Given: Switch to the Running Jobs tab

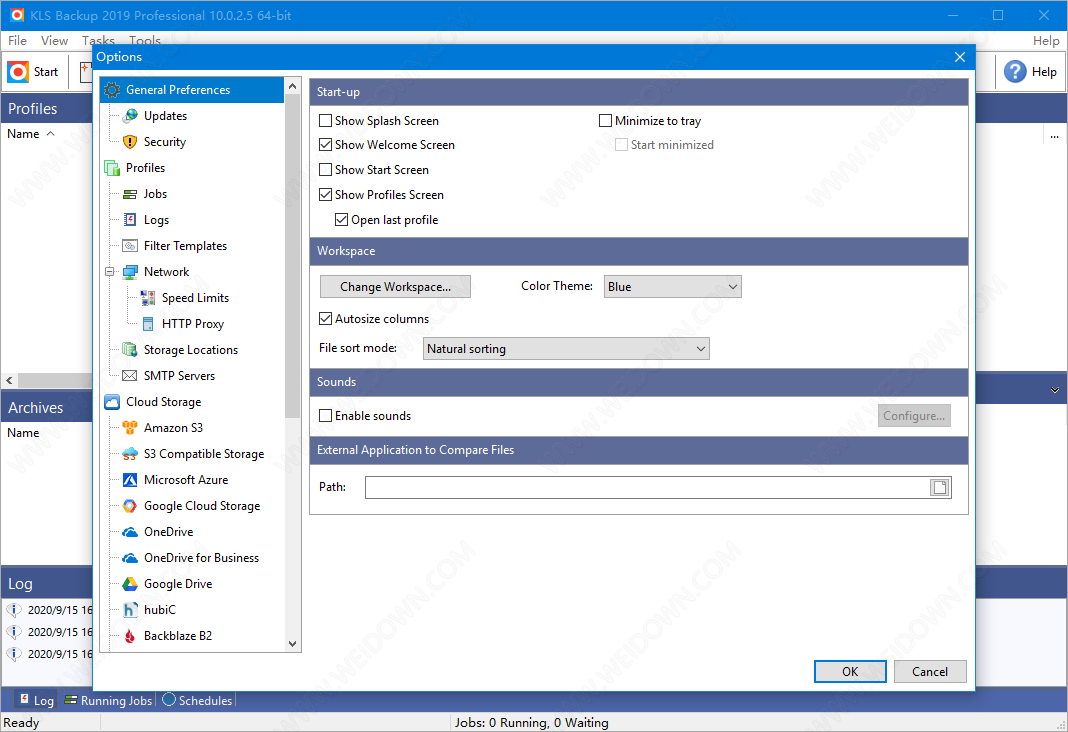Looking at the screenshot, I should [108, 700].
